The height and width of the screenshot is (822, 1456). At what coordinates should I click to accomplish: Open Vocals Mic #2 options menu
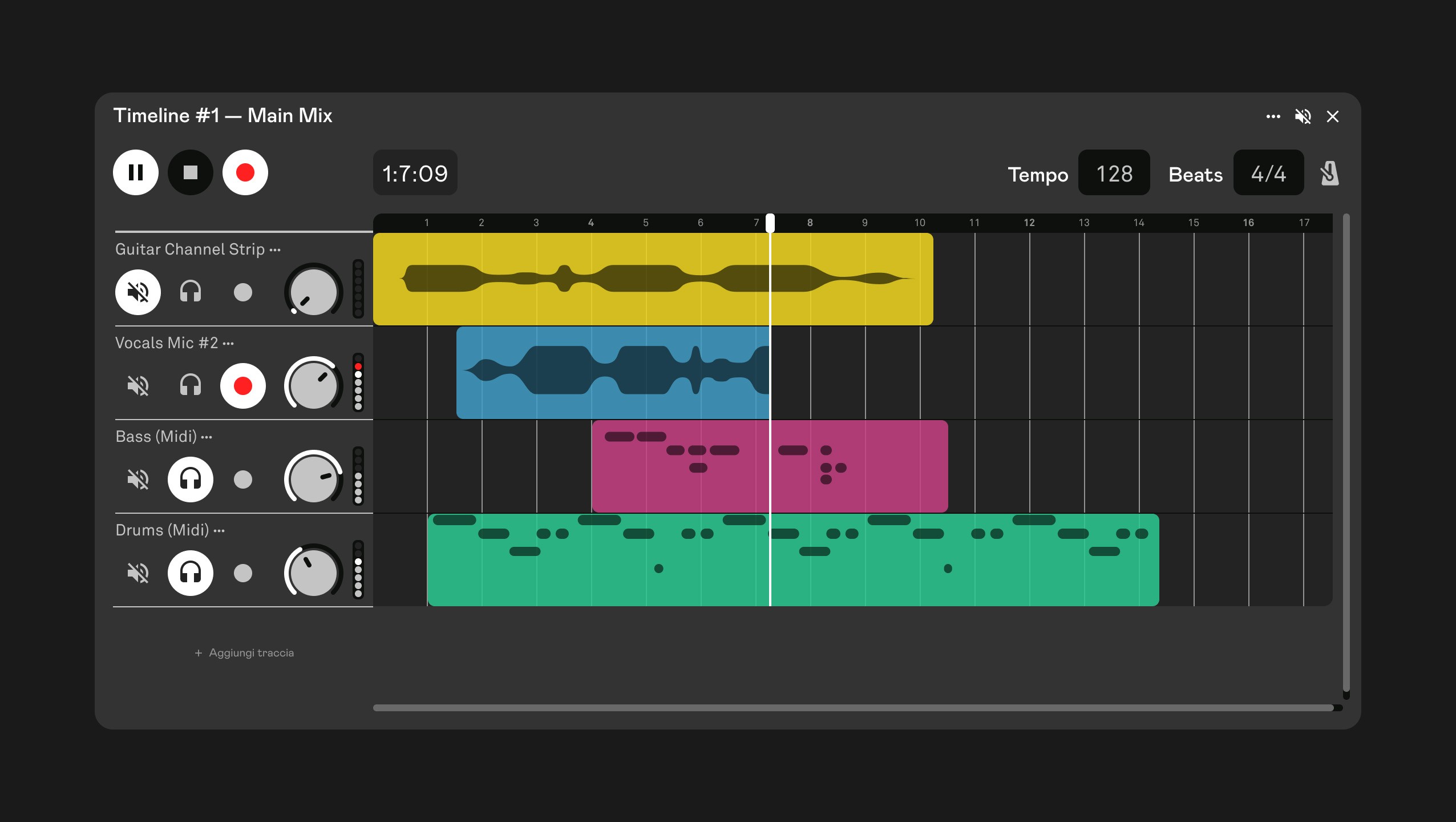[228, 344]
